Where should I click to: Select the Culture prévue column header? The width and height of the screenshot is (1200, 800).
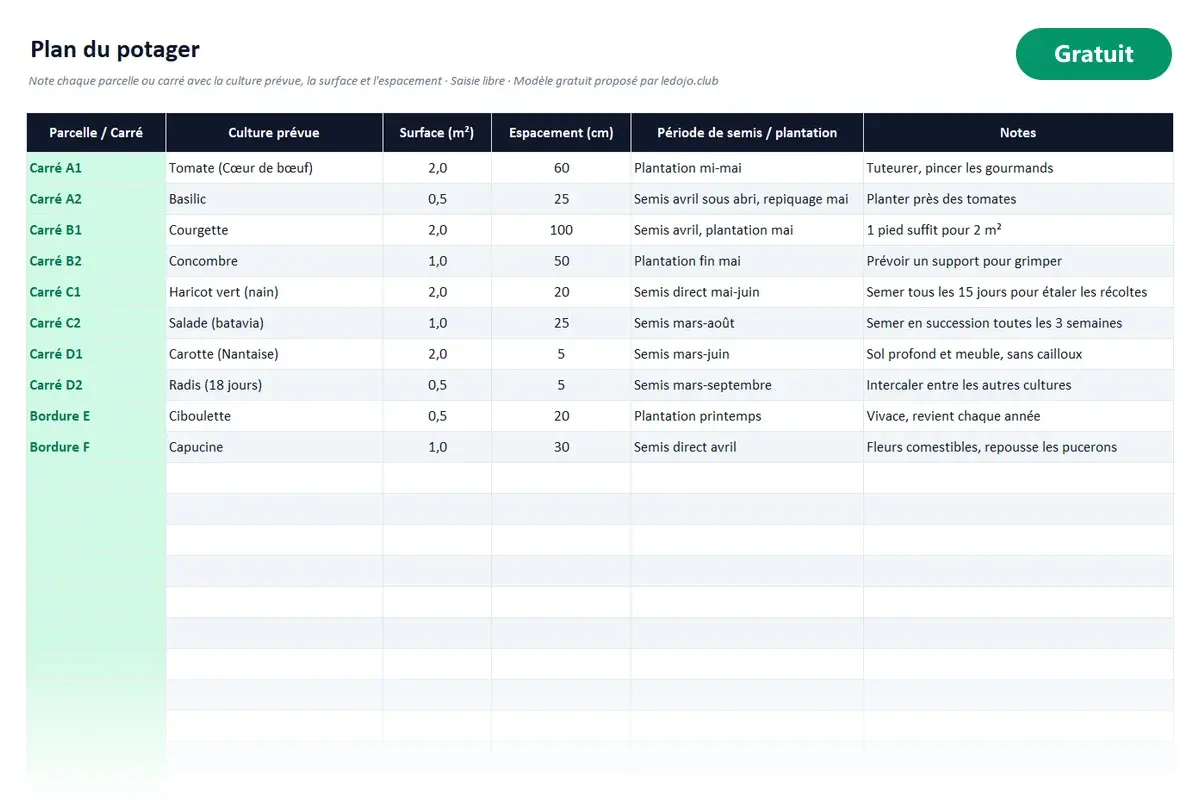coord(274,133)
